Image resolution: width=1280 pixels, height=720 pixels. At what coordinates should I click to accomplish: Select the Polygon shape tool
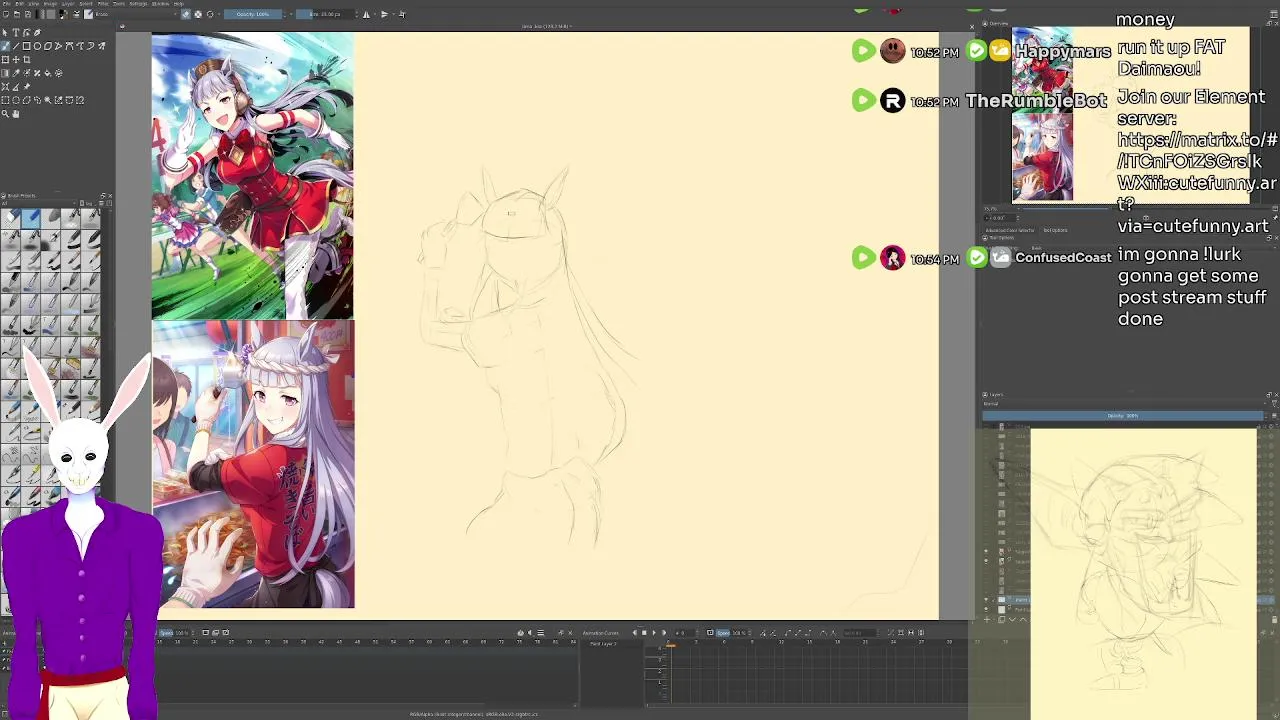tap(47, 46)
